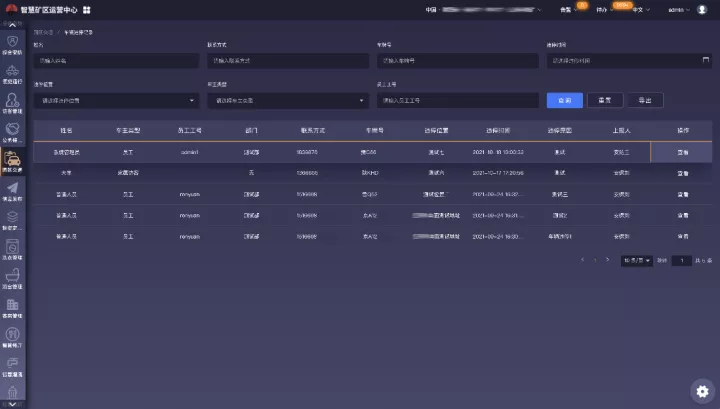Viewport: 720px width, 409px height.
Task: Click the four-square grid icon beside the title
Action: (x=87, y=10)
